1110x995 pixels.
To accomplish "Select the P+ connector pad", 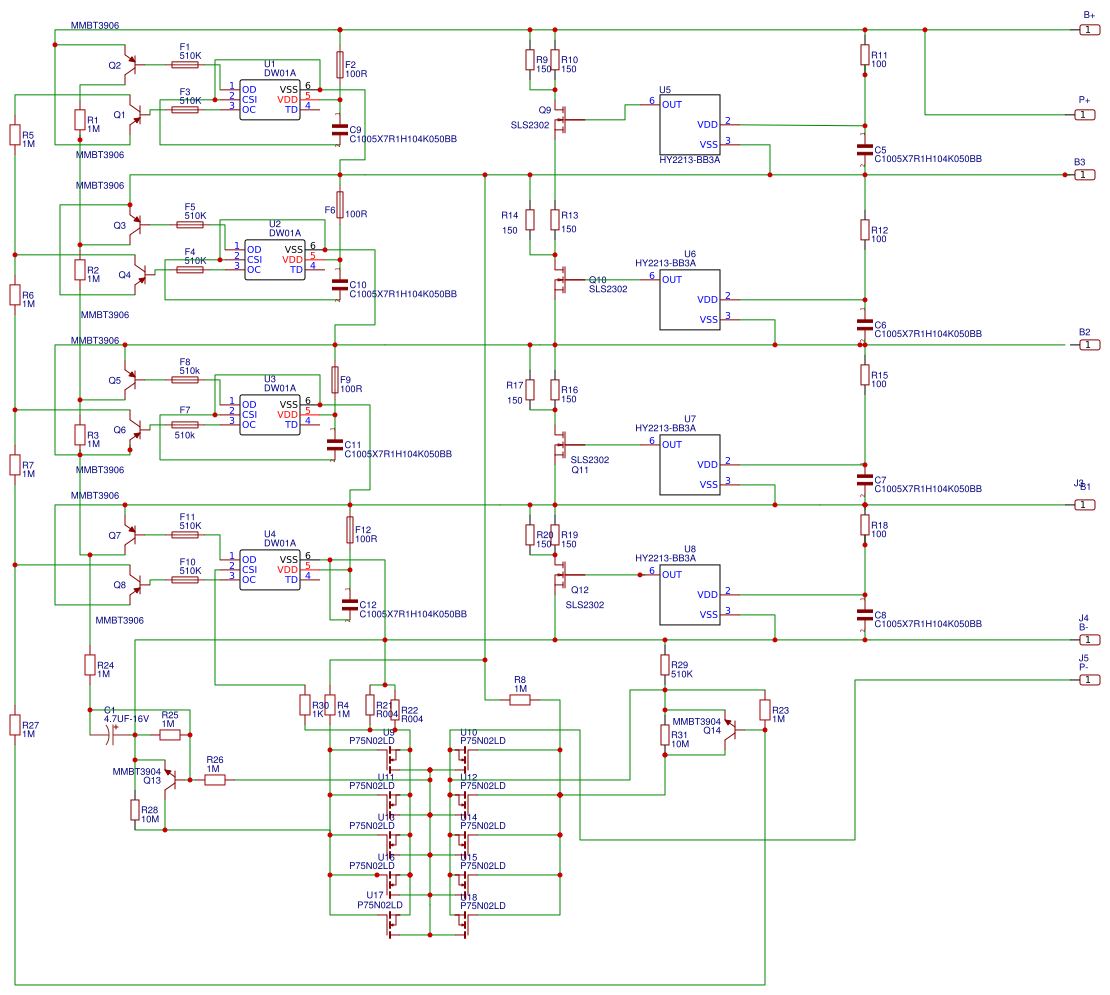I will (x=1085, y=115).
